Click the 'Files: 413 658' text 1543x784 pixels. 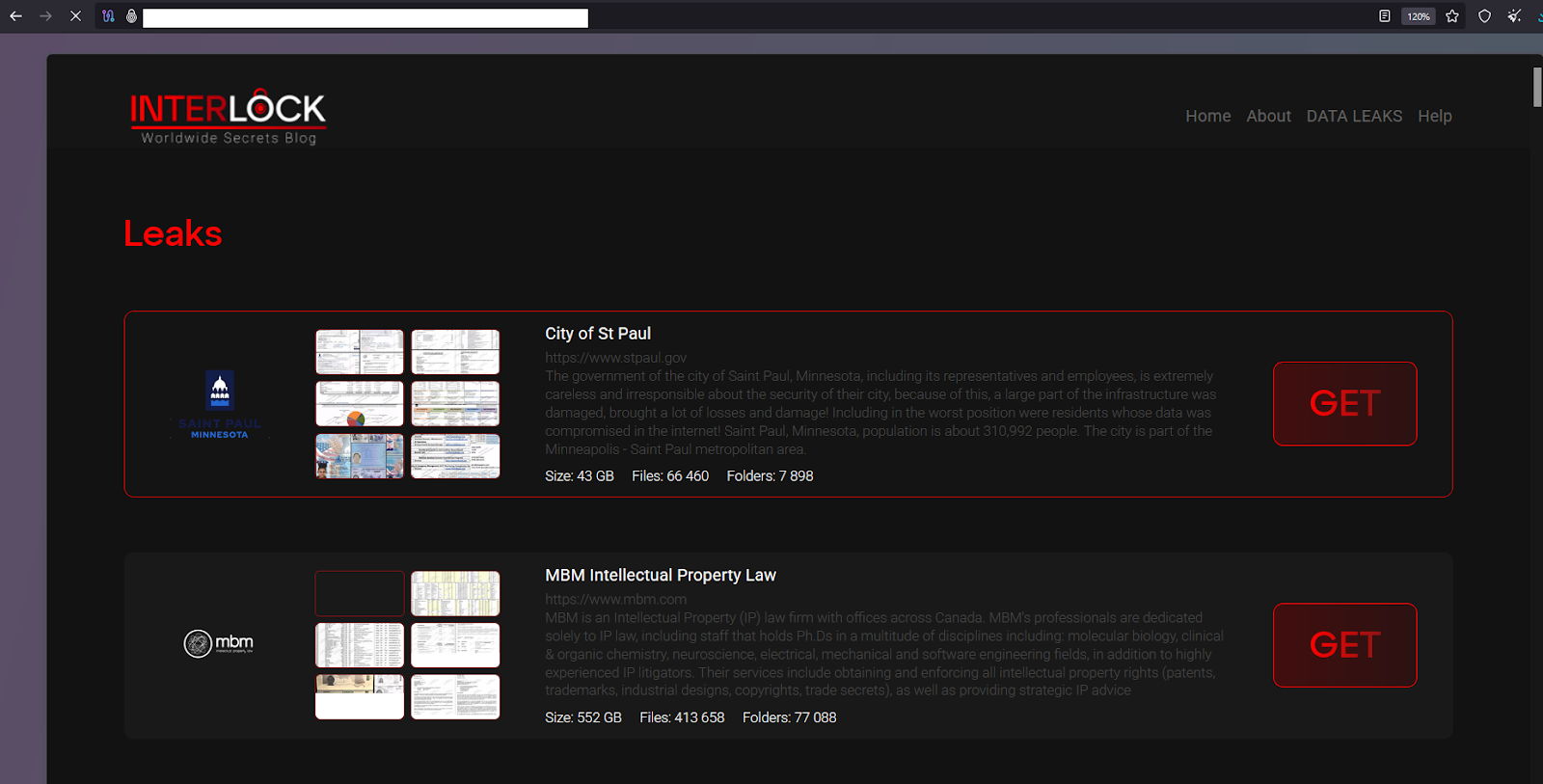pos(682,717)
